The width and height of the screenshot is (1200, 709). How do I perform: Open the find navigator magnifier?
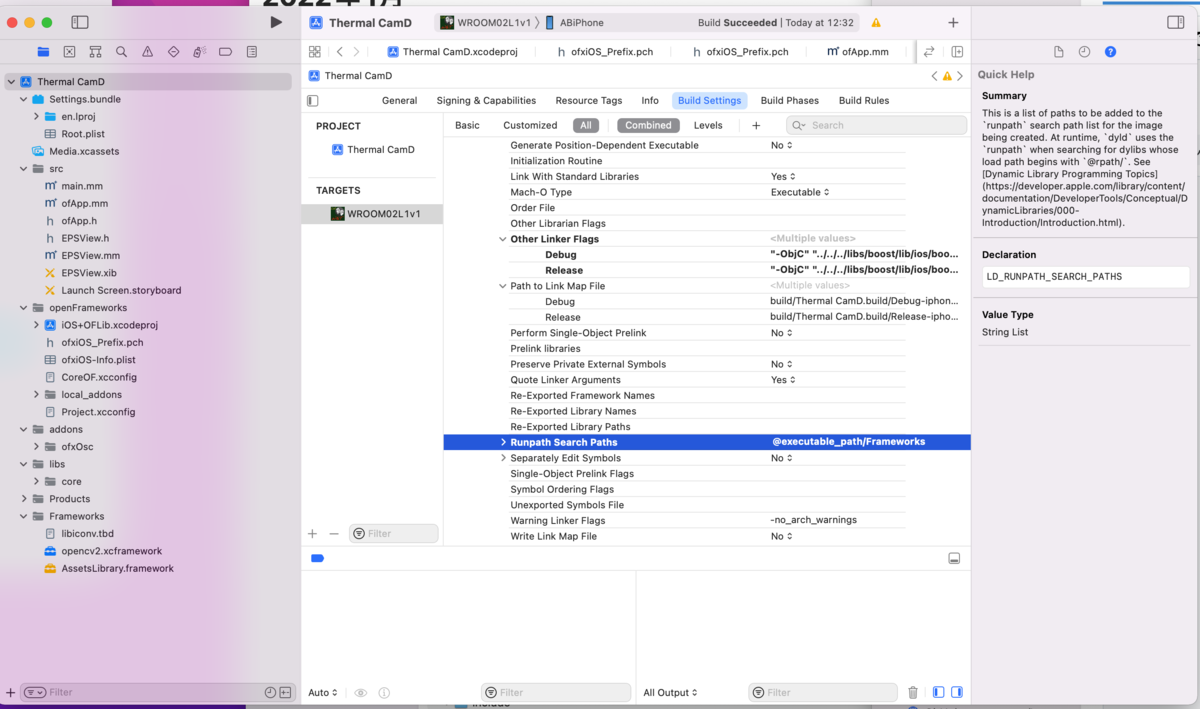click(x=121, y=52)
